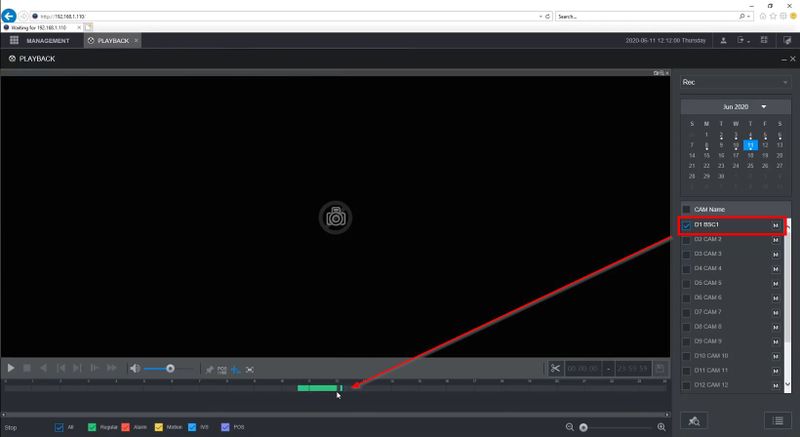Step to the previous frame
The image size is (800, 437).
pos(61,368)
